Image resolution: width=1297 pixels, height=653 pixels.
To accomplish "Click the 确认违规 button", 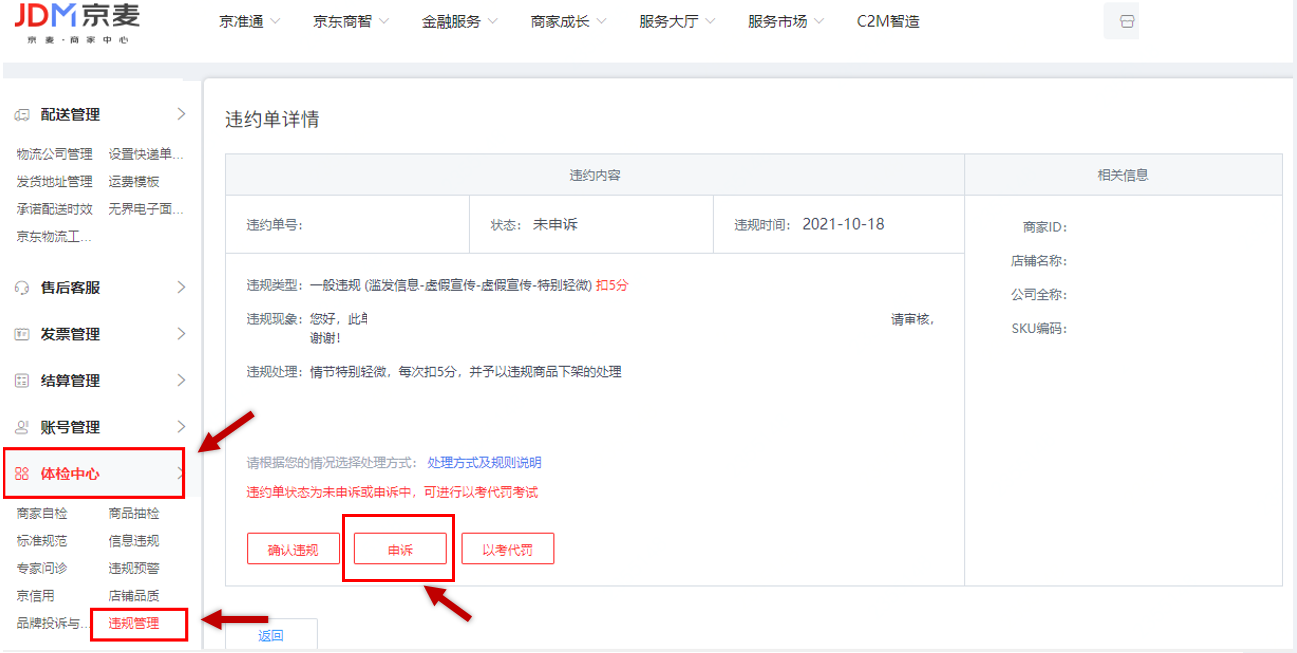I will [293, 549].
